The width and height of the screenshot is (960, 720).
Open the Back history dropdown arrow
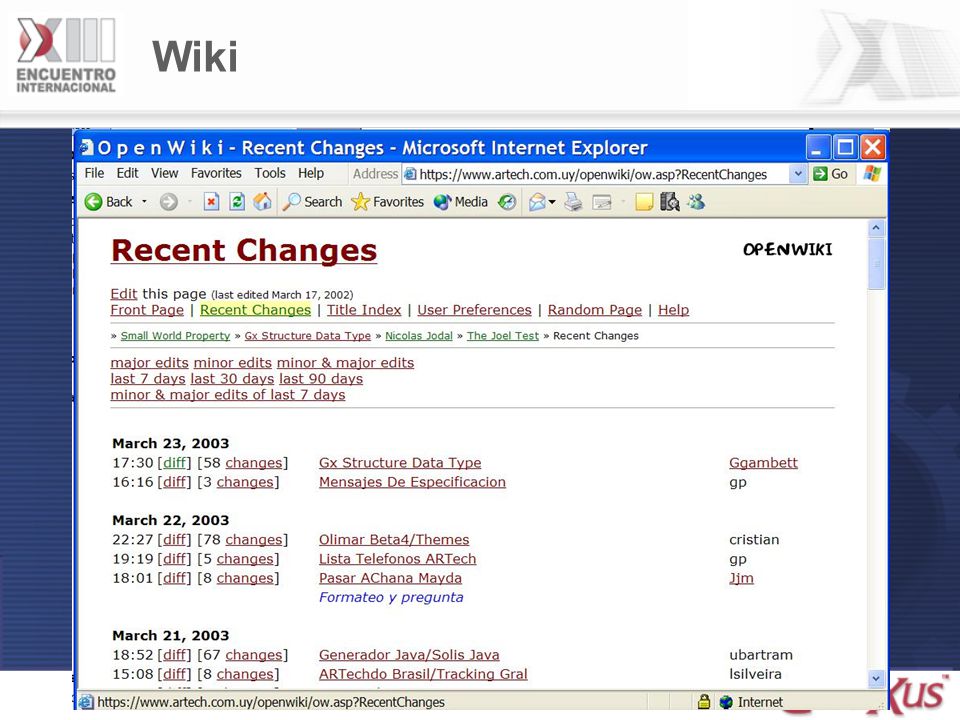coord(144,201)
